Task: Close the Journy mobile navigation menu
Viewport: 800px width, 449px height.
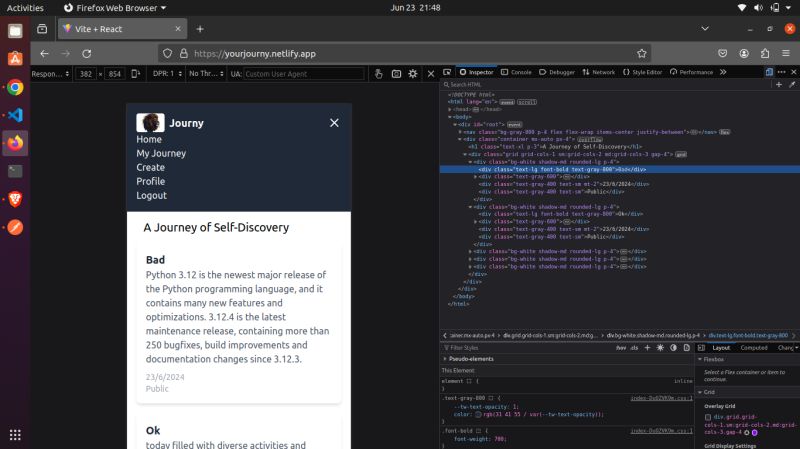Action: [x=334, y=123]
